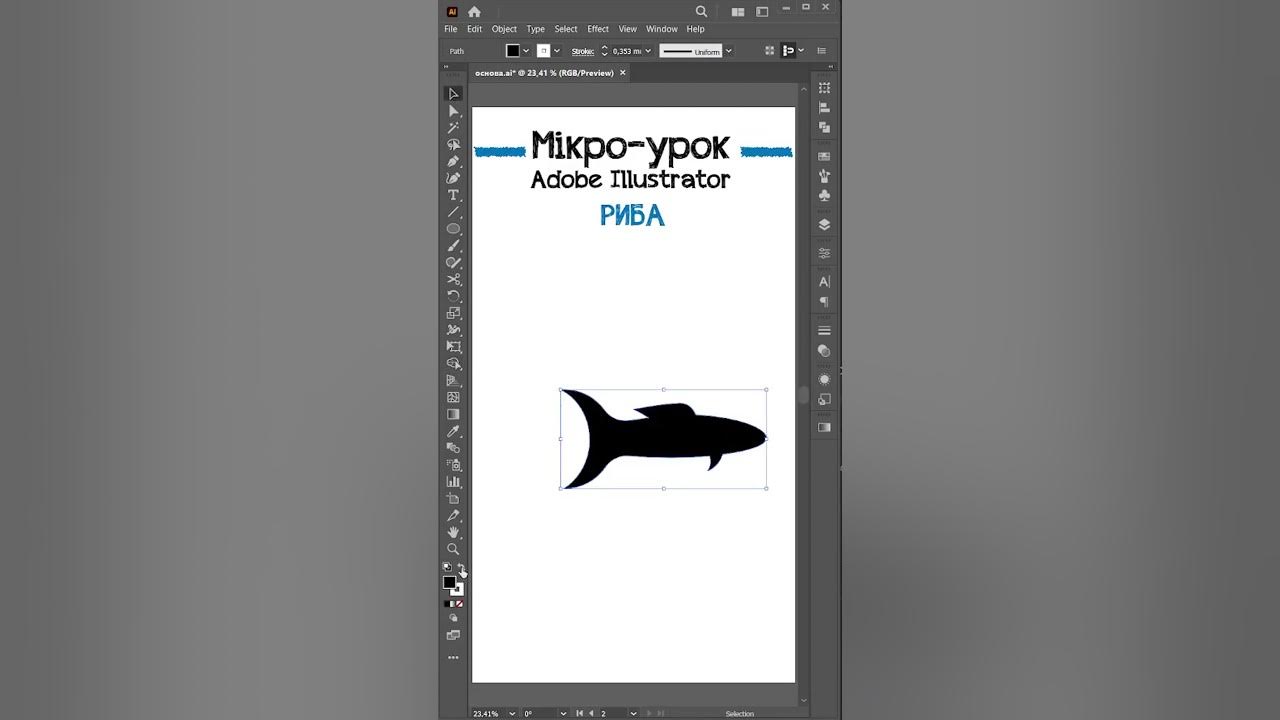Select the Eyedropper tool
This screenshot has width=1280, height=720.
[x=453, y=431]
